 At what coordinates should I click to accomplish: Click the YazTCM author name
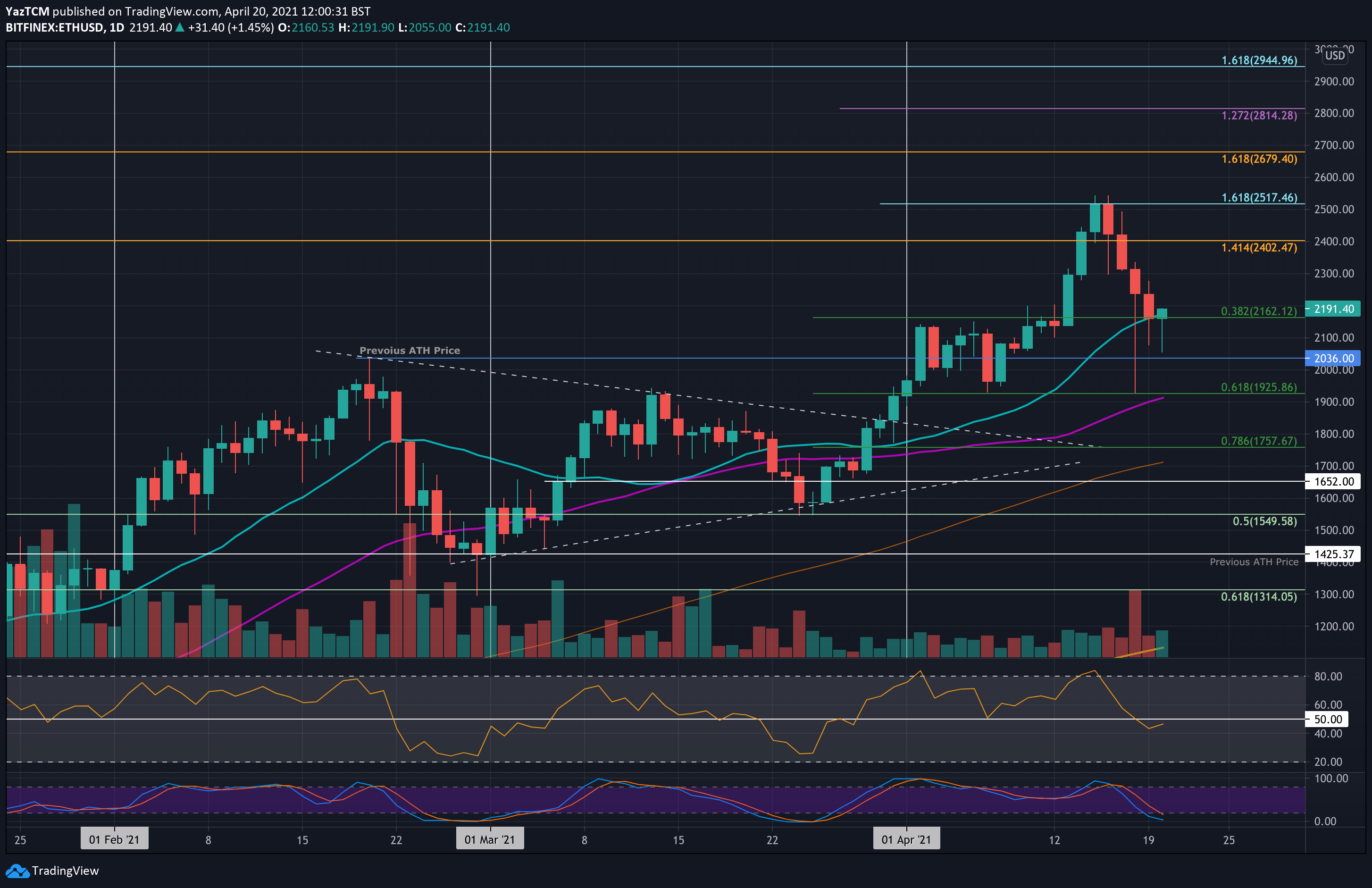(x=27, y=11)
